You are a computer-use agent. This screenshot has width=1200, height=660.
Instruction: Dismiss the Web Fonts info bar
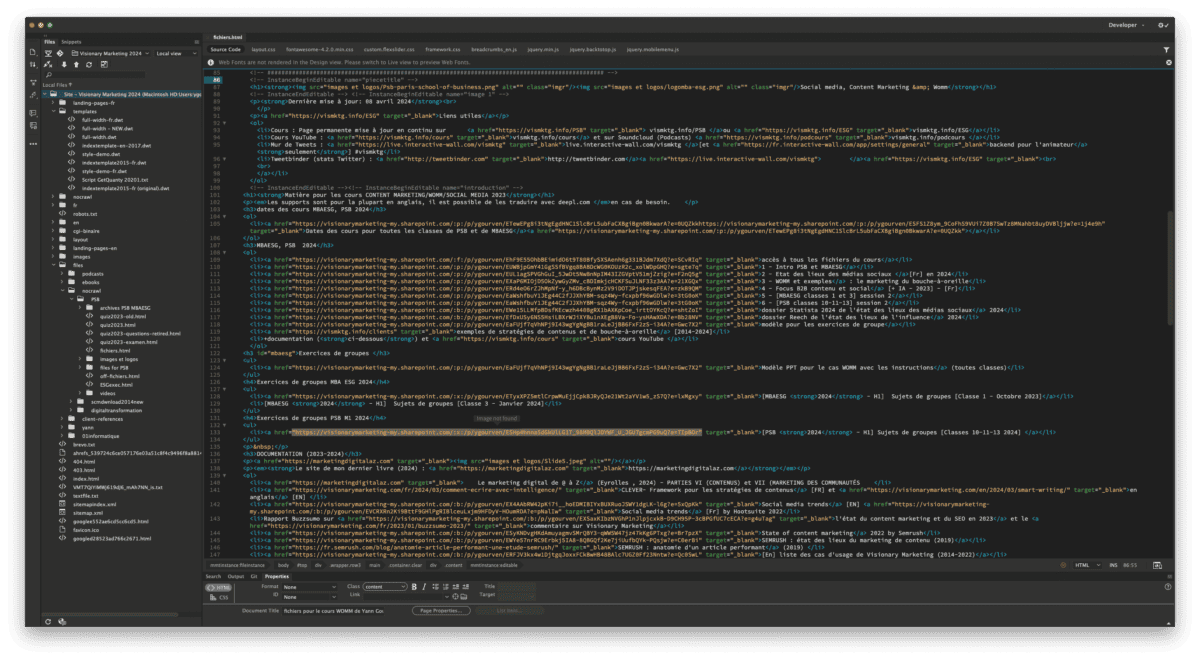coord(1168,62)
